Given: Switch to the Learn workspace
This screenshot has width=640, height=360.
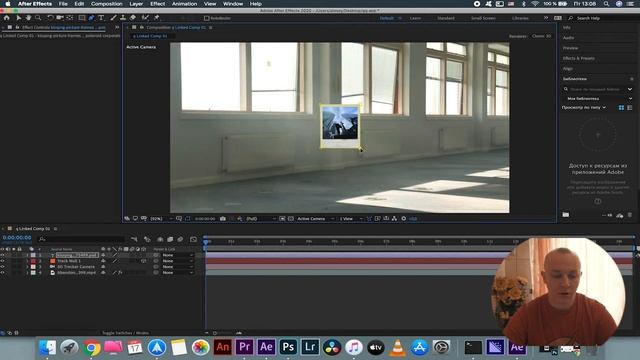Looking at the screenshot, I should click(415, 18).
